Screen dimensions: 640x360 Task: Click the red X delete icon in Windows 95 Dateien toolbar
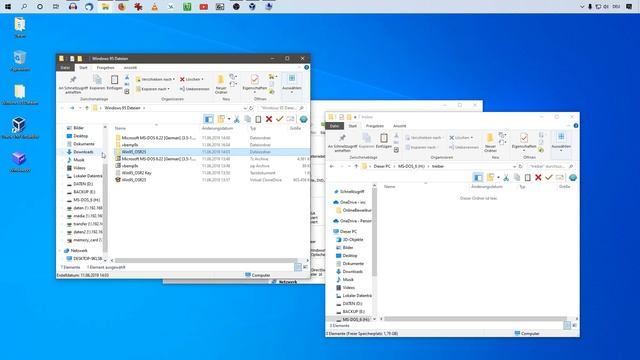point(269,119)
